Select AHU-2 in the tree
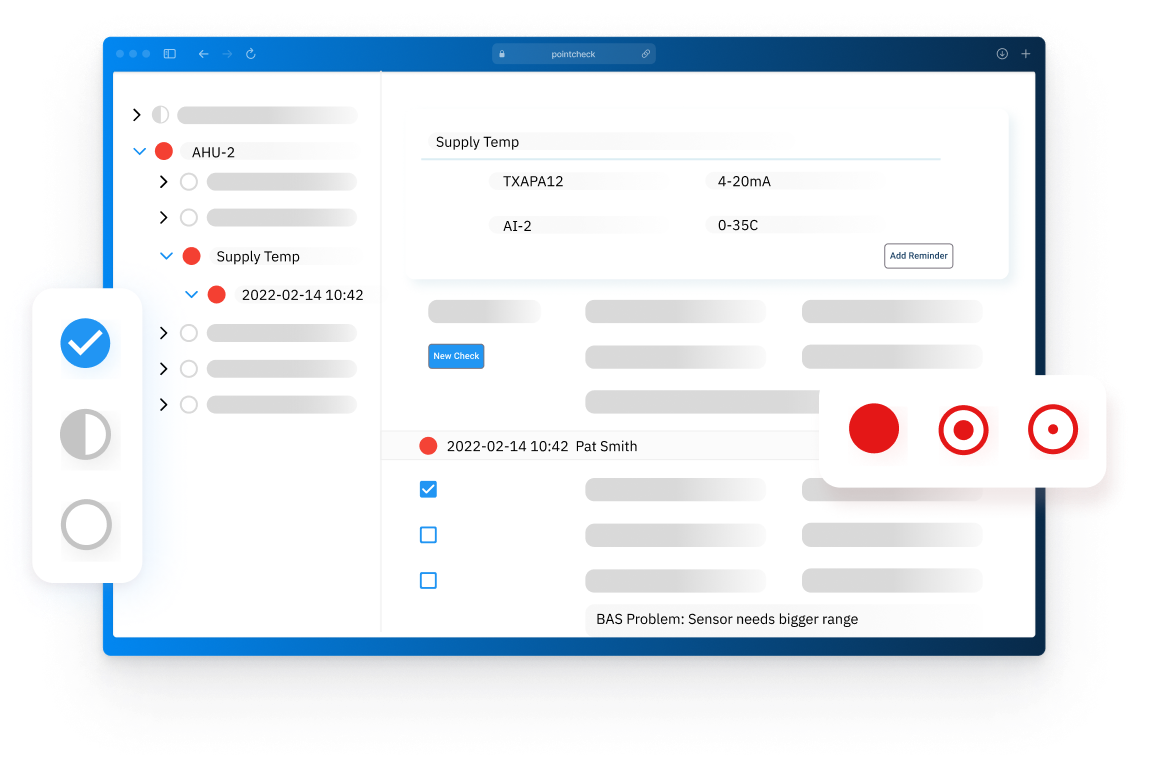 pyautogui.click(x=213, y=152)
